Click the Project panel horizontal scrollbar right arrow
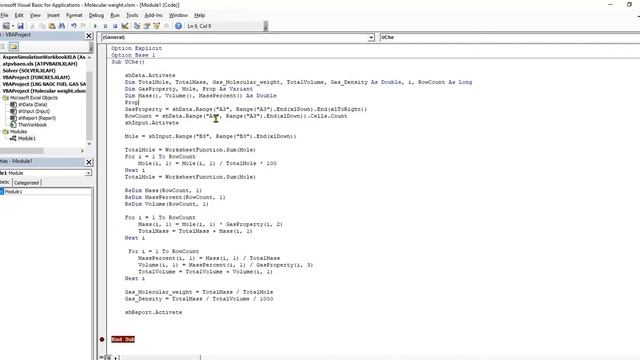This screenshot has width=640, height=360. click(x=82, y=151)
